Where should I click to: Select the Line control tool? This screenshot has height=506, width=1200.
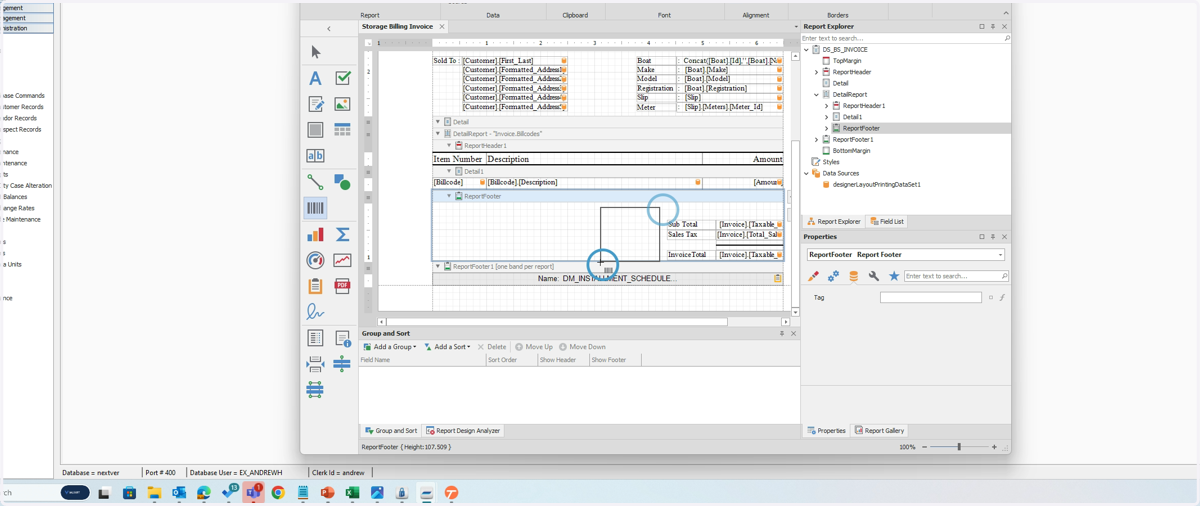pos(315,182)
